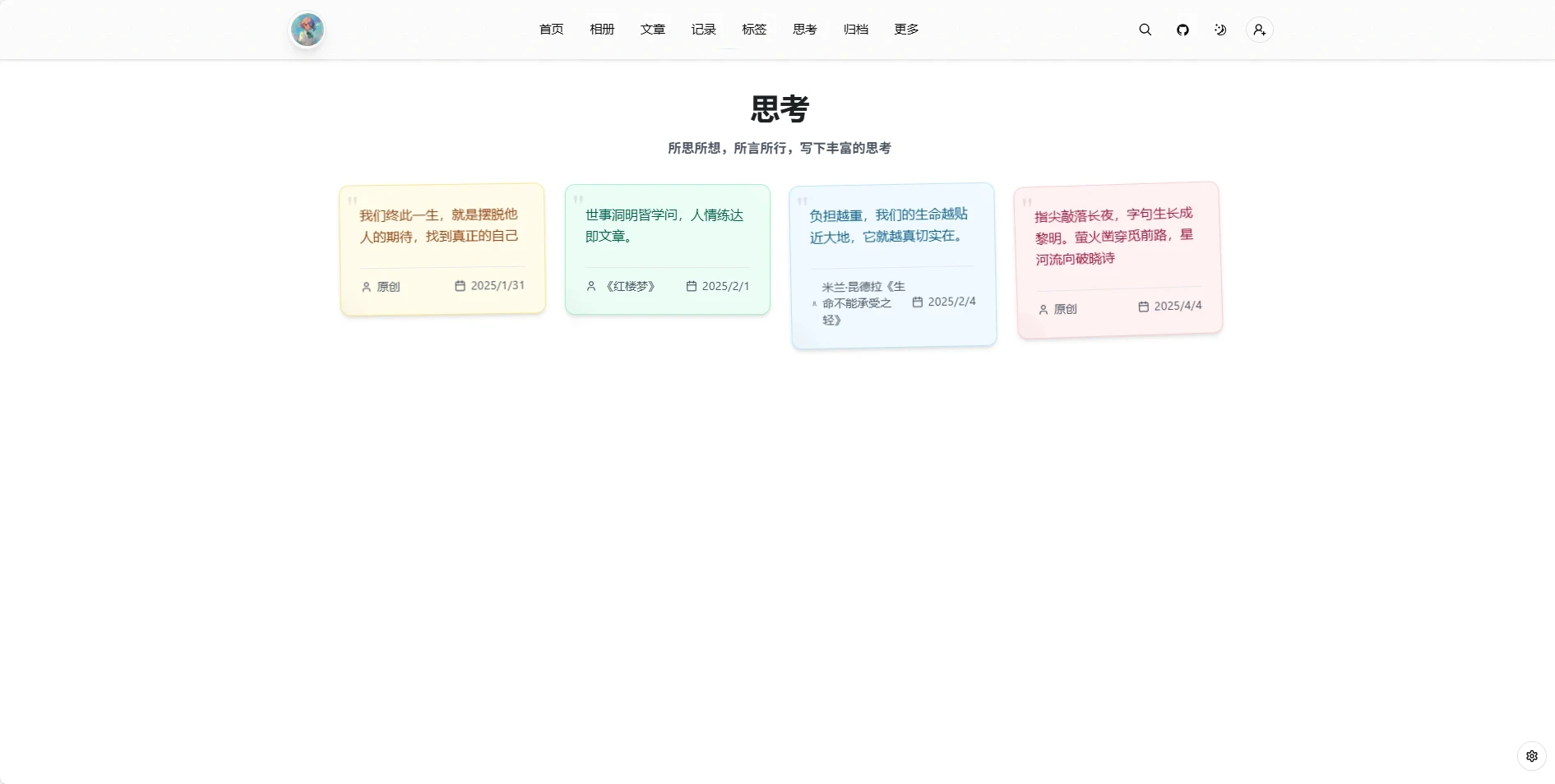Click the calendar icon beside 2025/4/4
This screenshot has height=784, width=1555.
tap(1144, 307)
